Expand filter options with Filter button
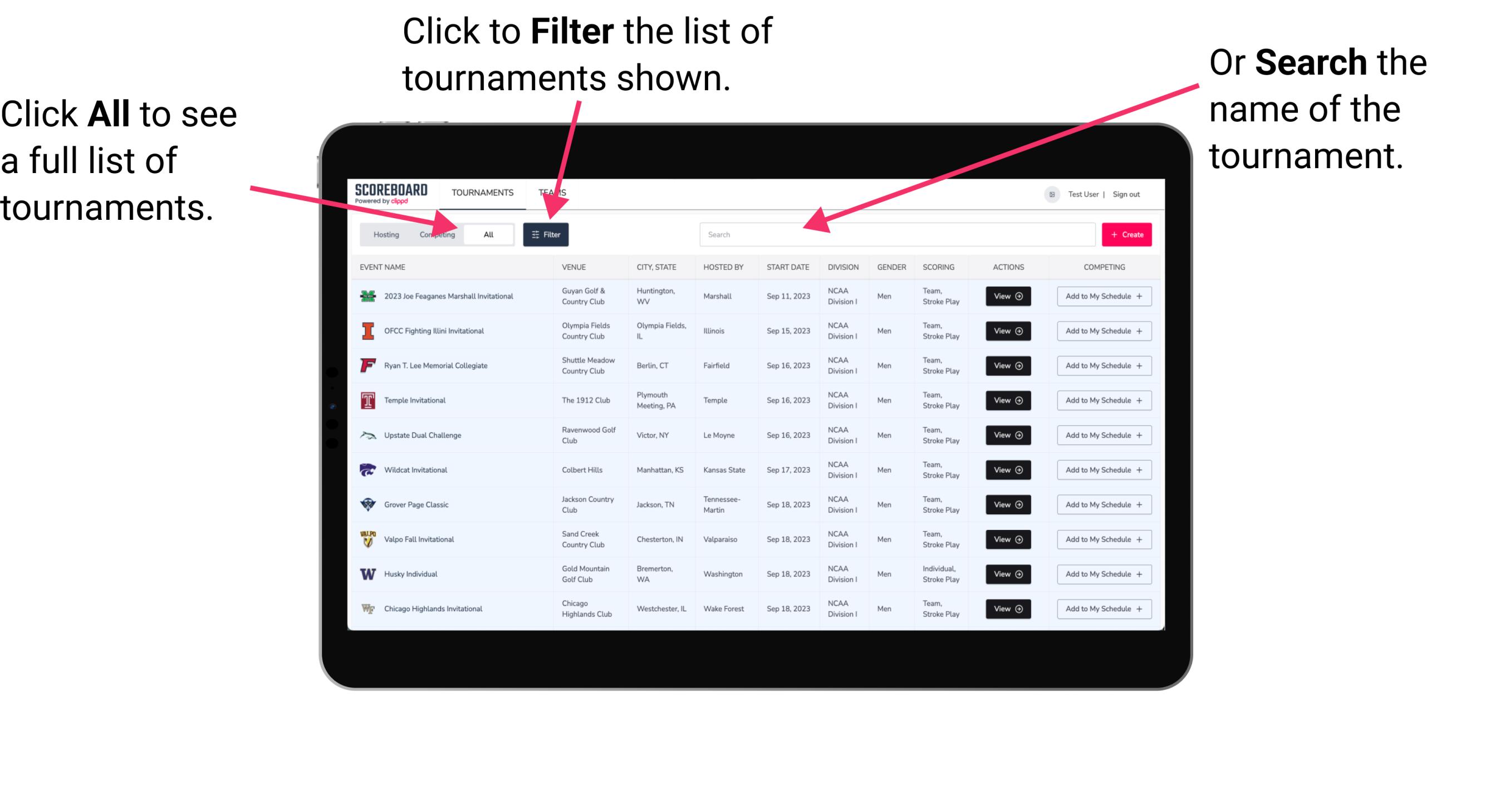The height and width of the screenshot is (812, 1510). pos(546,234)
